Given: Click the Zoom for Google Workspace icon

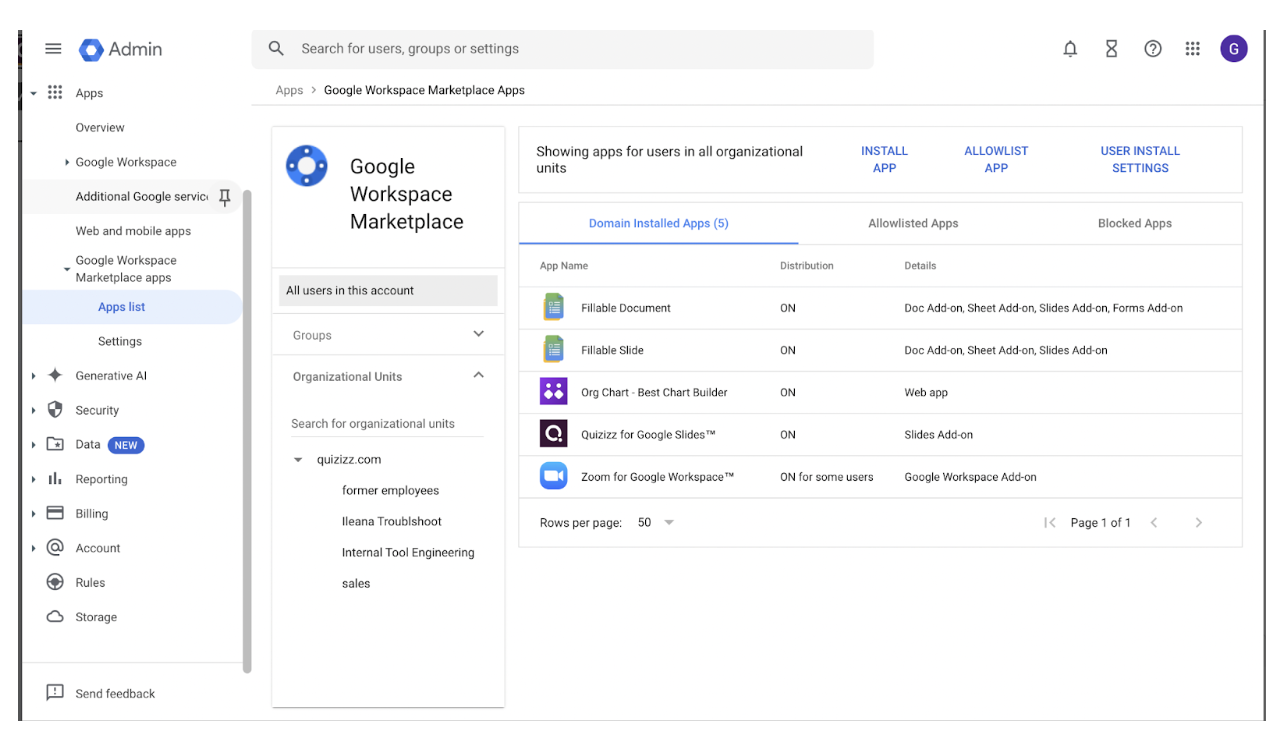Looking at the screenshot, I should point(554,476).
